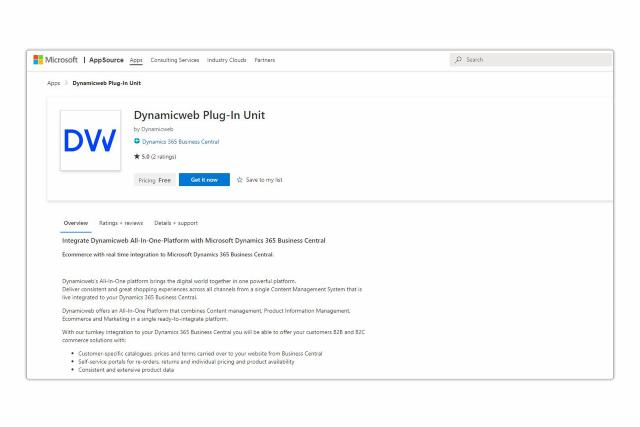The height and width of the screenshot is (427, 640).
Task: Click the search magnifier icon
Action: coord(459,60)
